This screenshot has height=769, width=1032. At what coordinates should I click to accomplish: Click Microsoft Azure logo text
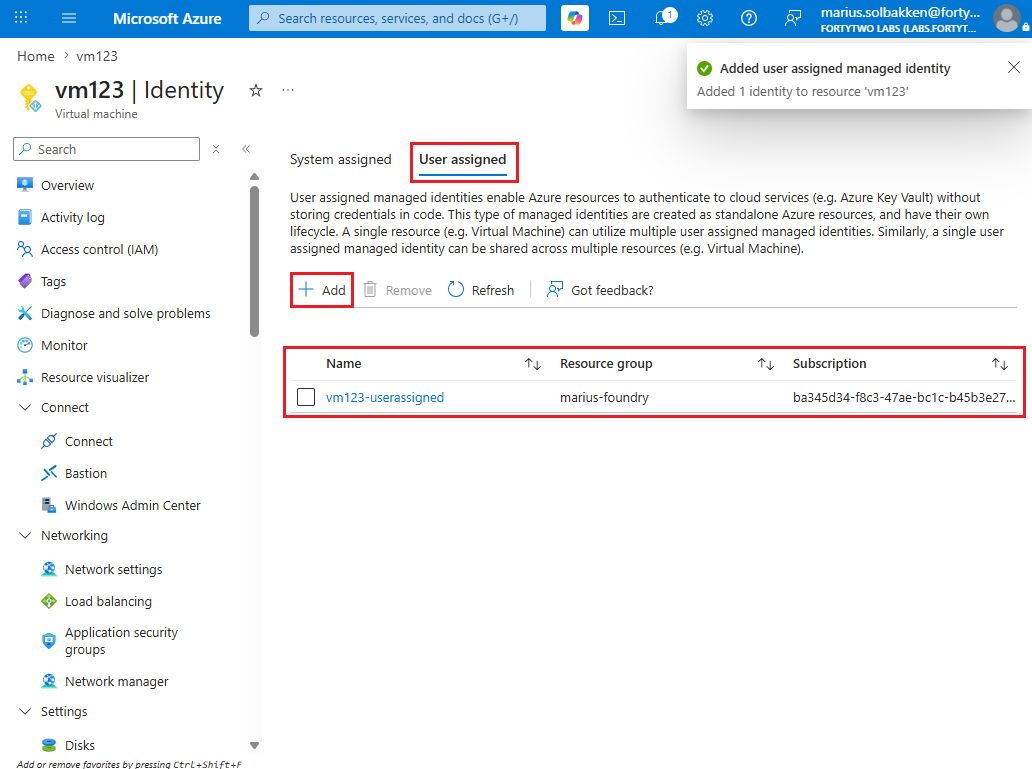pyautogui.click(x=167, y=18)
